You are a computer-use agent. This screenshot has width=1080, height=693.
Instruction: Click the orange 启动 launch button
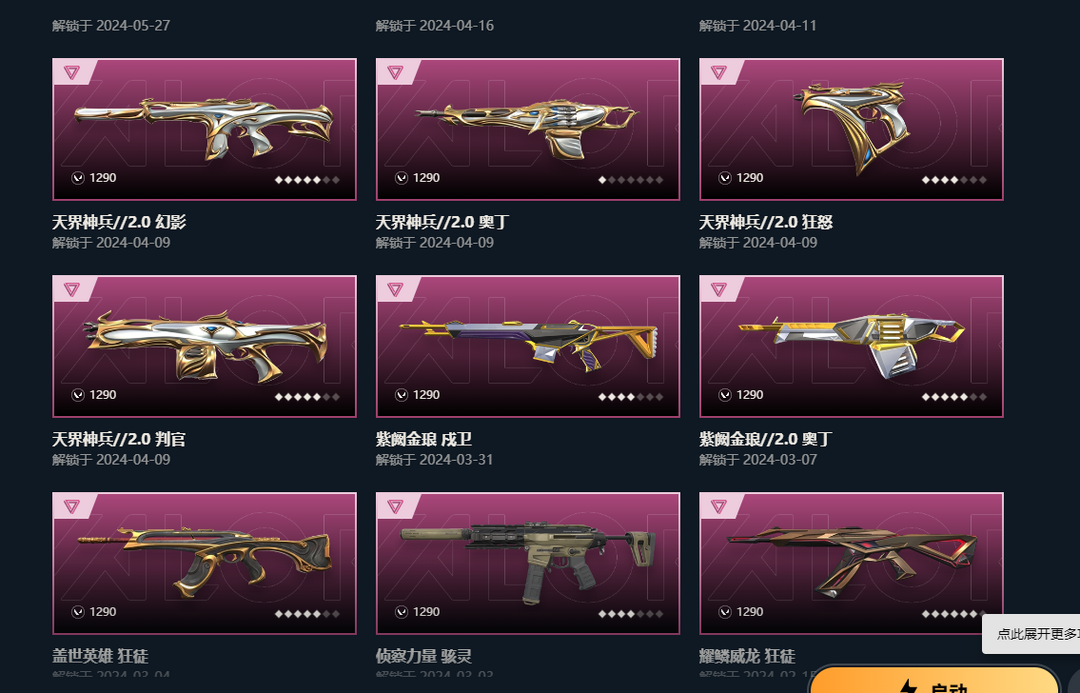click(934, 682)
